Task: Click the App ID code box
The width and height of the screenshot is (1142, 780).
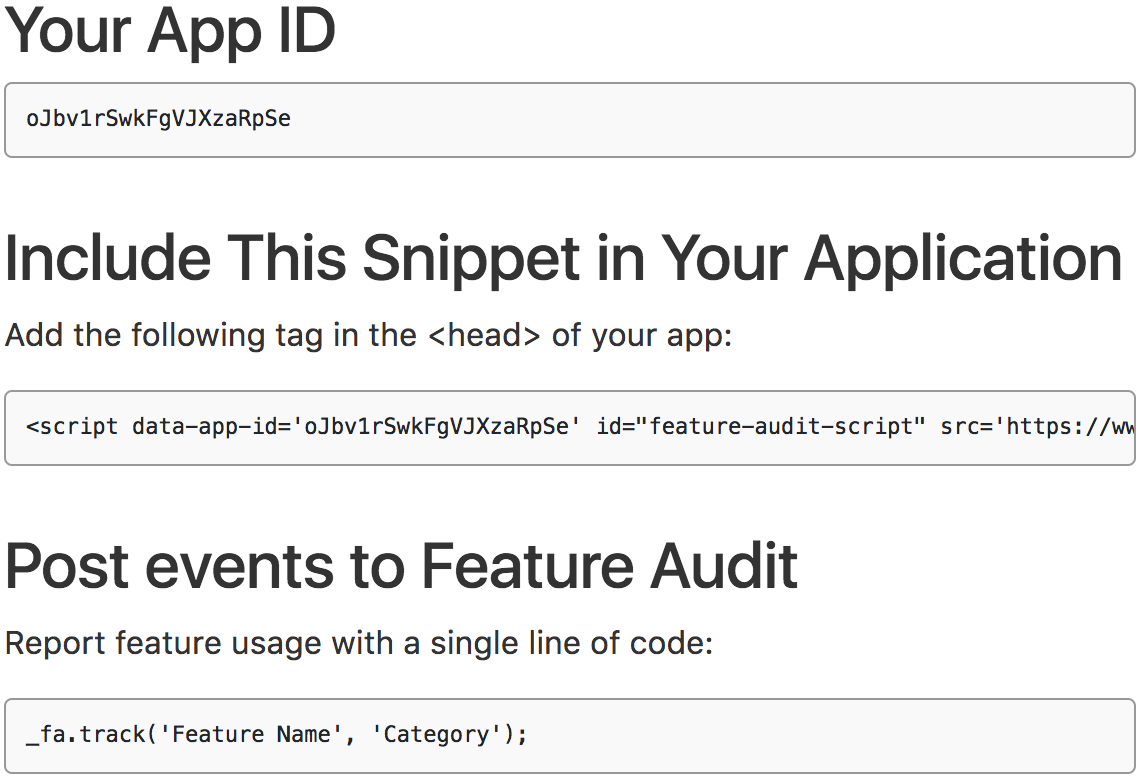Action: click(570, 119)
